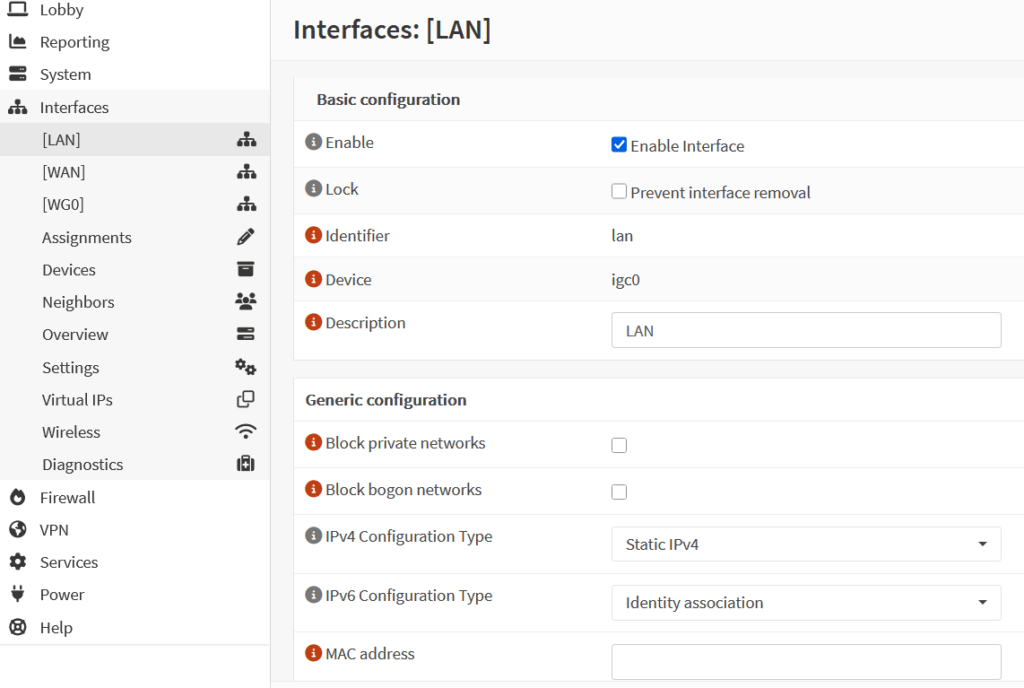1024x688 pixels.
Task: Open the interfaces Overview page
Action: 75,335
